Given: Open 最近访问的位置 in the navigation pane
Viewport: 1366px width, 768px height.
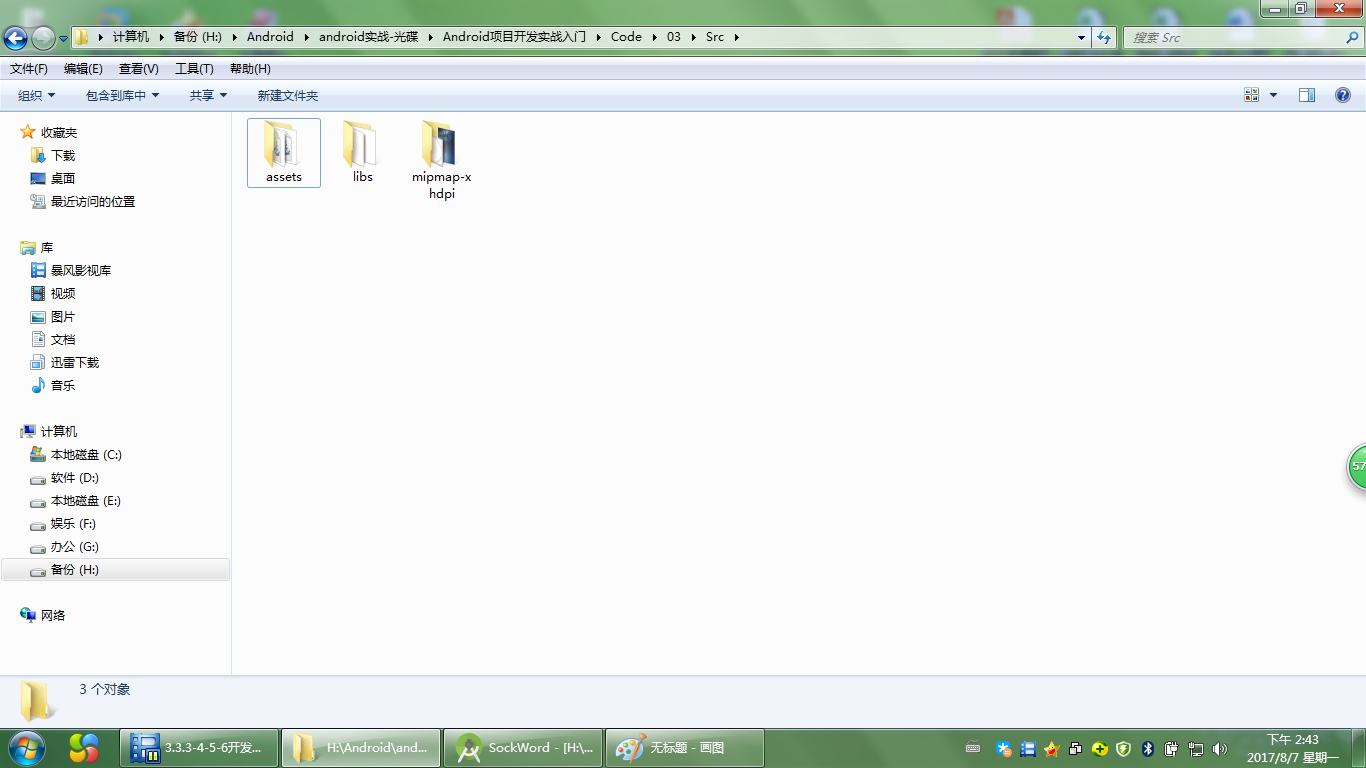Looking at the screenshot, I should [x=93, y=202].
